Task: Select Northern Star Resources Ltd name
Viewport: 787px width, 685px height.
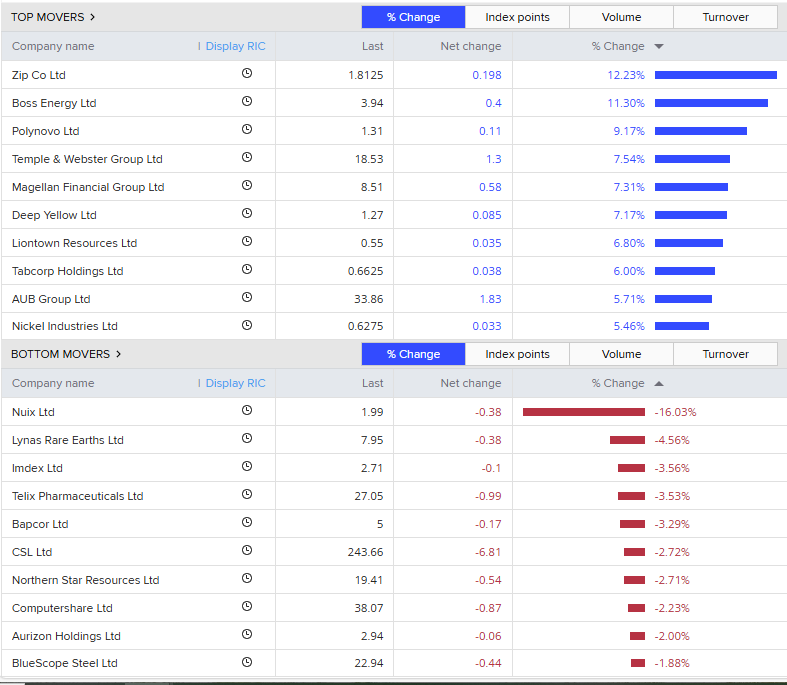Action: [x=86, y=580]
